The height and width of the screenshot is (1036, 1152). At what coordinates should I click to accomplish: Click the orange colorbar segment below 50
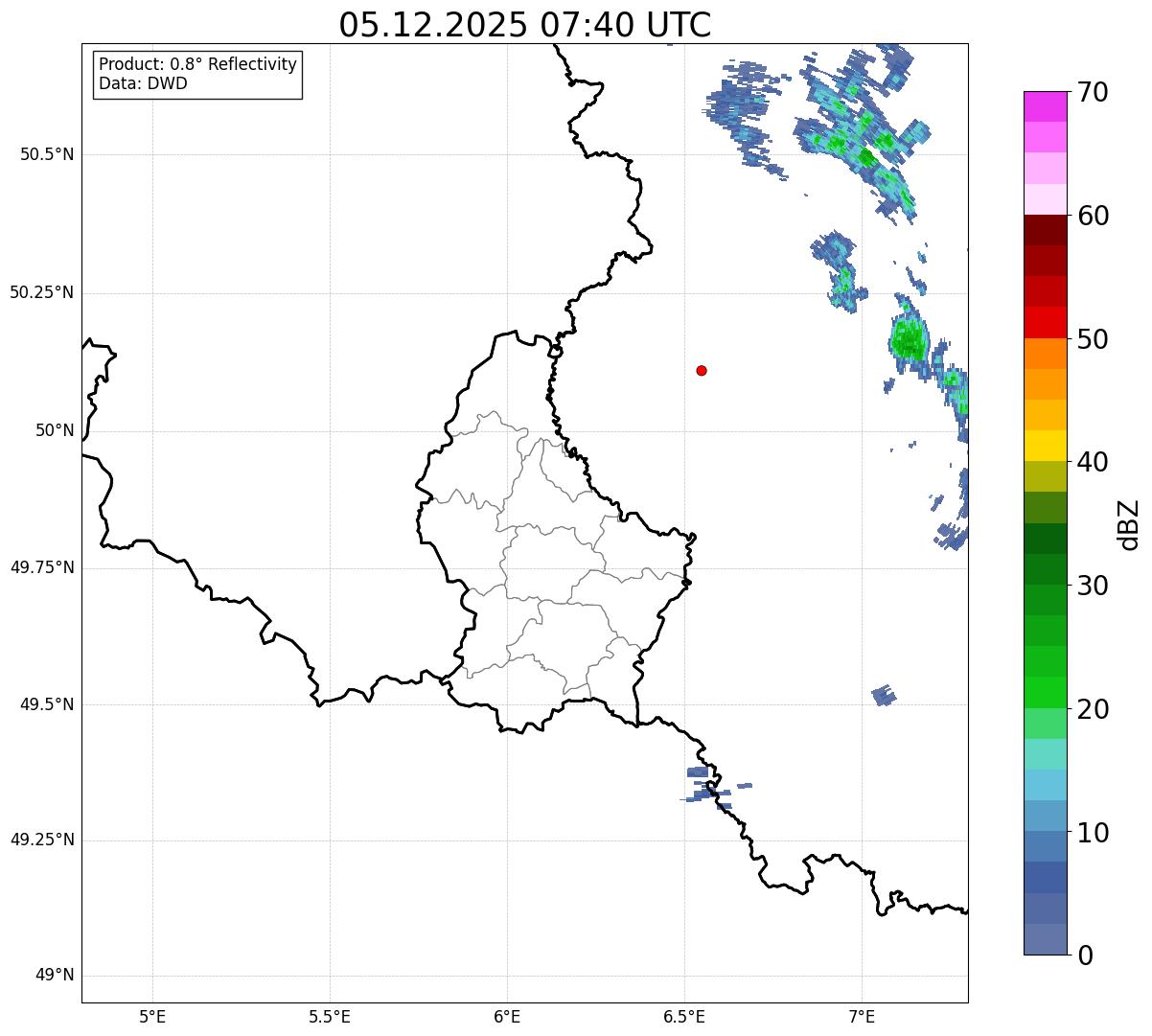[x=1045, y=354]
